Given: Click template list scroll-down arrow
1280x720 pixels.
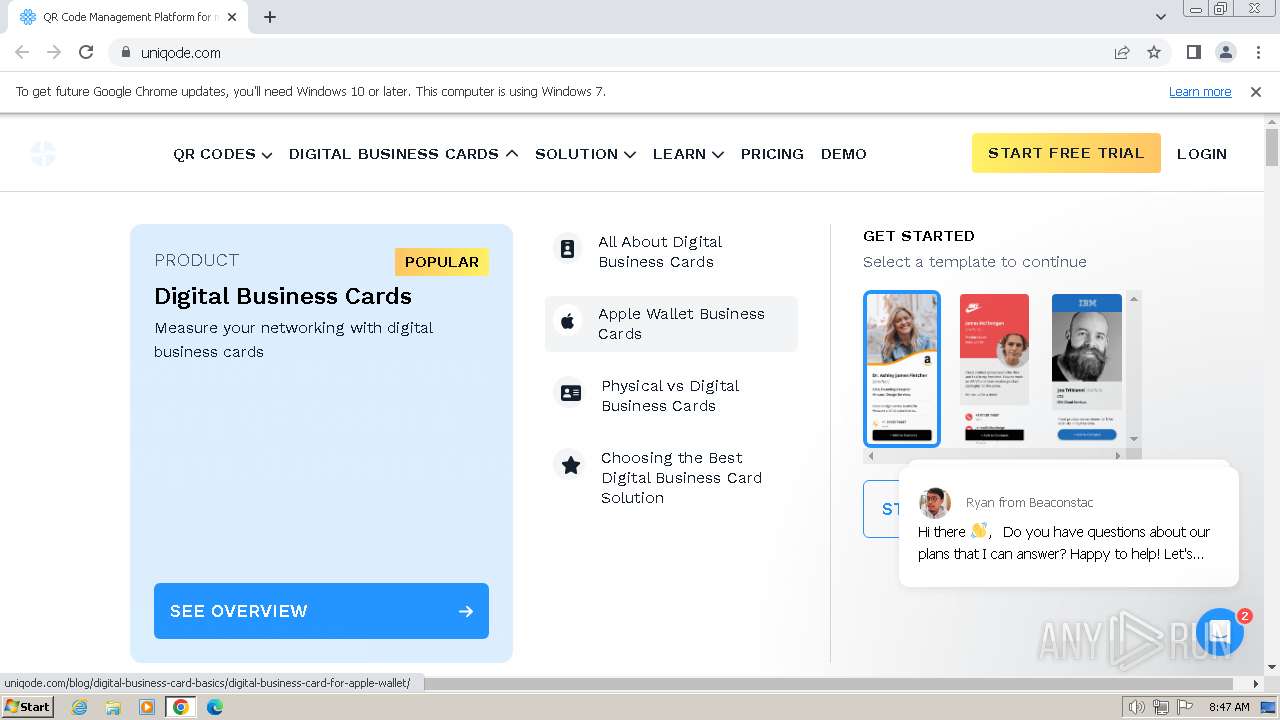Looking at the screenshot, I should tap(1134, 439).
